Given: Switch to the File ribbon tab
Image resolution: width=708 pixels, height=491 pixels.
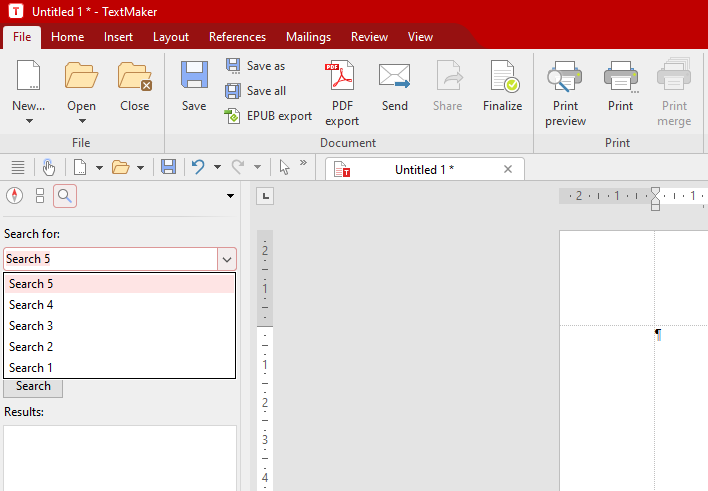Looking at the screenshot, I should [x=22, y=37].
